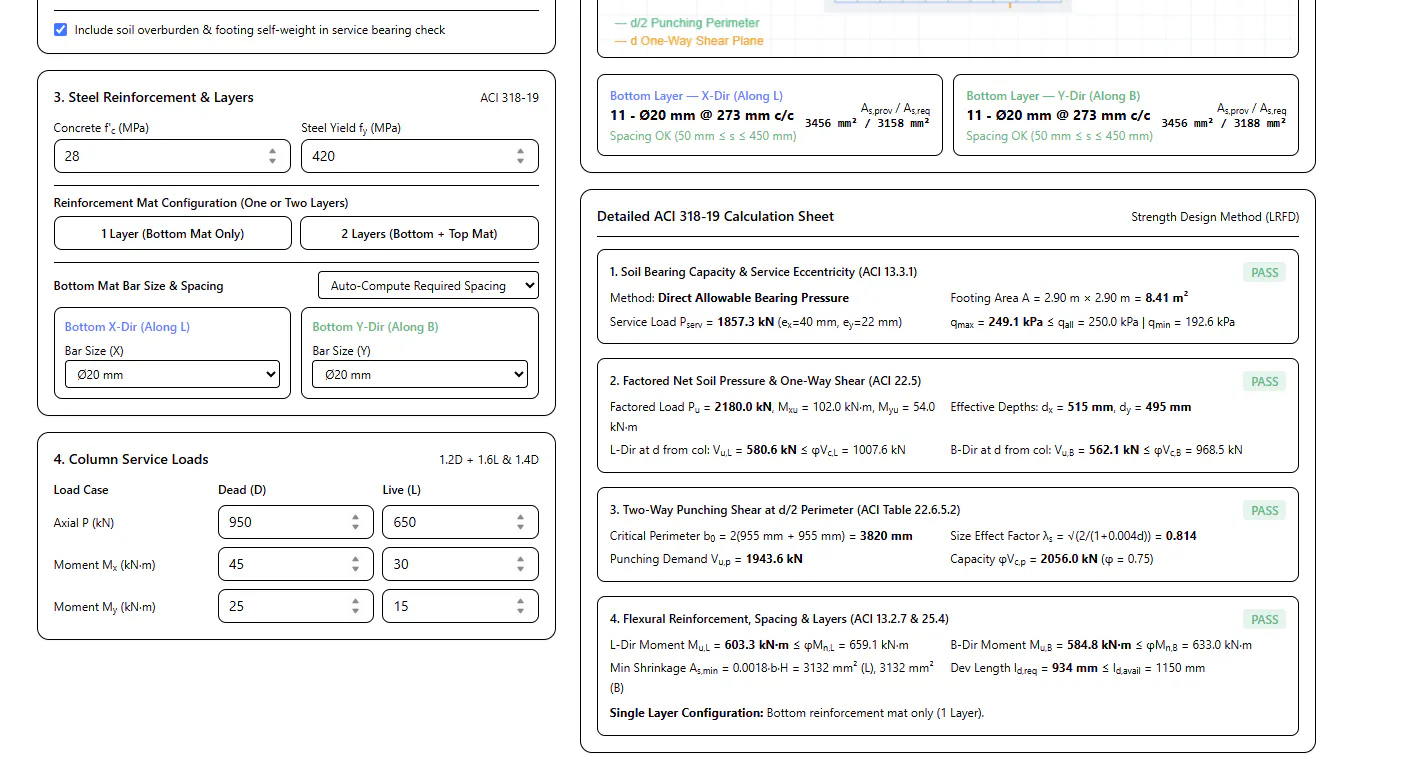Click the 'Bottom X-Dir (Along L)' card label
This screenshot has width=1424, height=768.
click(127, 327)
